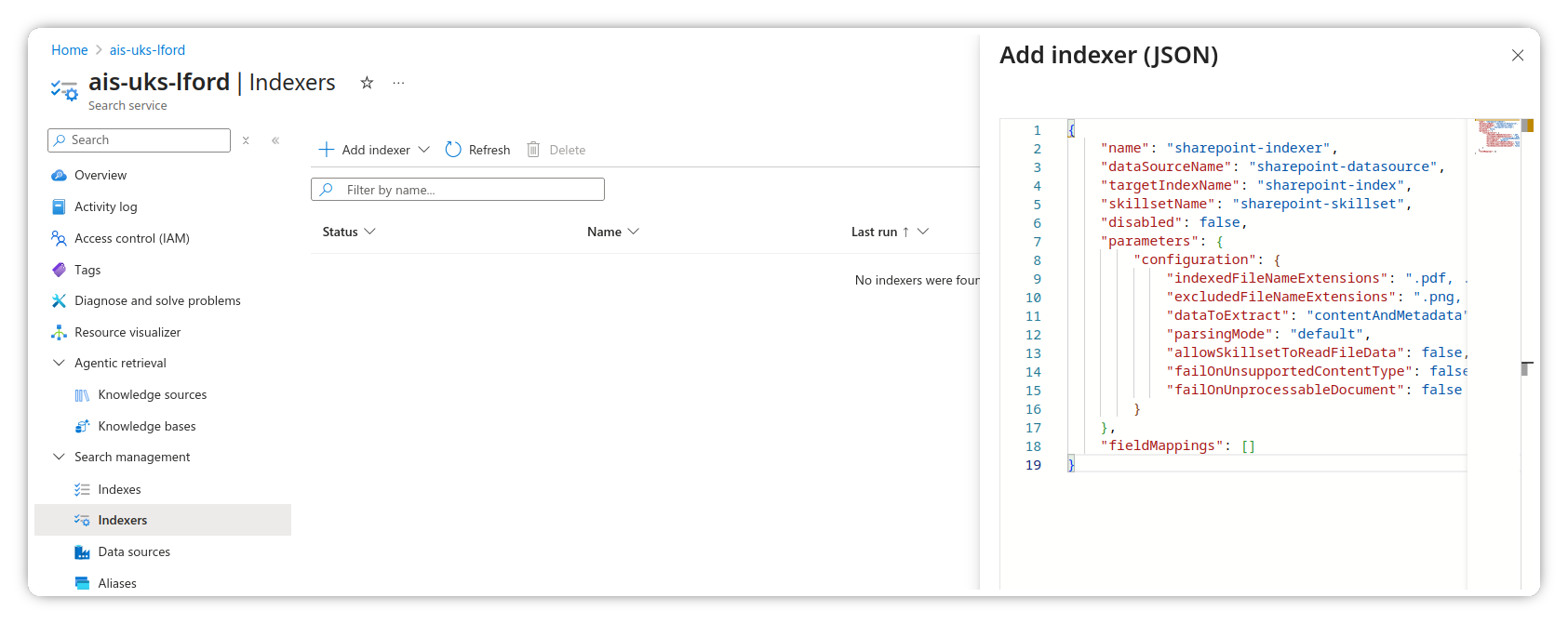
Task: Click the "fieldMappings" key on line 18
Action: click(1162, 445)
